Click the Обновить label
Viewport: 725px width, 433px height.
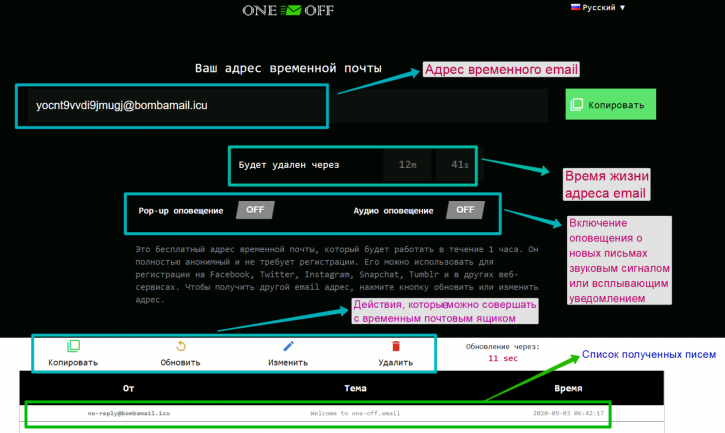tap(180, 363)
